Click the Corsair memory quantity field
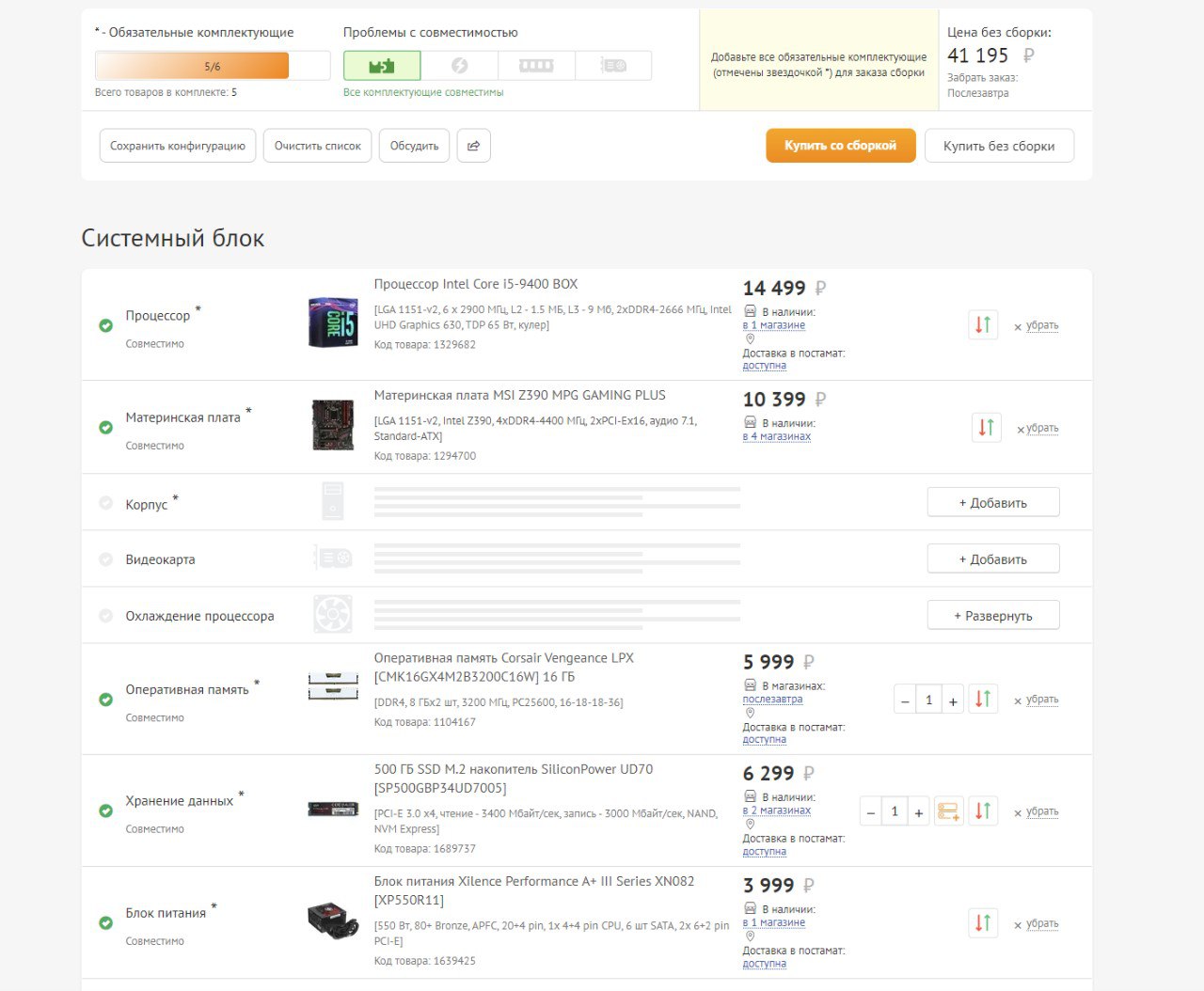The width and height of the screenshot is (1204, 991). (928, 700)
